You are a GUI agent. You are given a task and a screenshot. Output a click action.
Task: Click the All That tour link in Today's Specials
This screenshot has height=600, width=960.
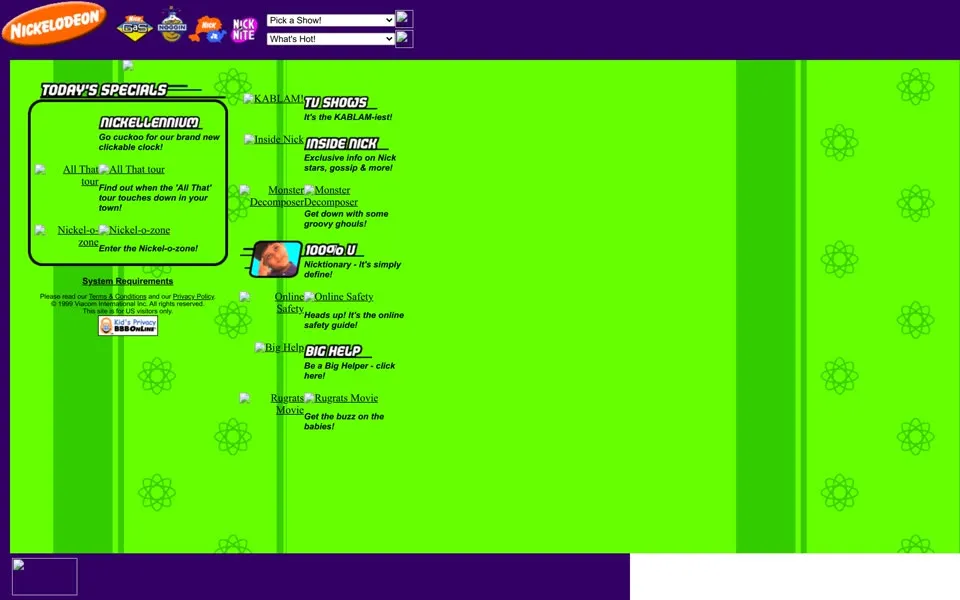click(132, 170)
